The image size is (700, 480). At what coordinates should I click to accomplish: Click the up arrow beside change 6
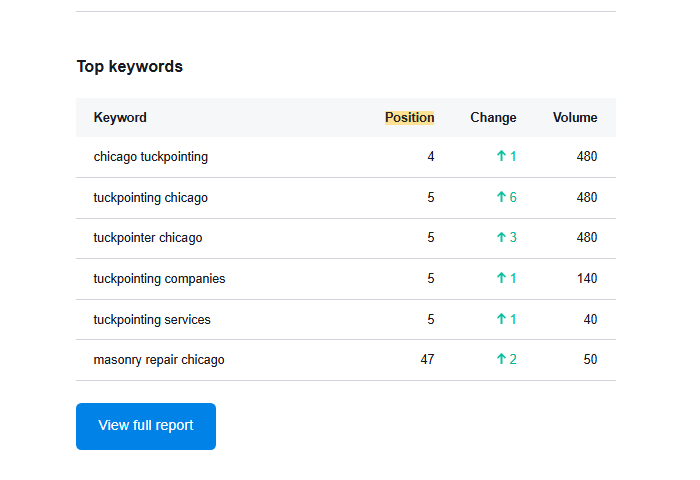(x=501, y=197)
